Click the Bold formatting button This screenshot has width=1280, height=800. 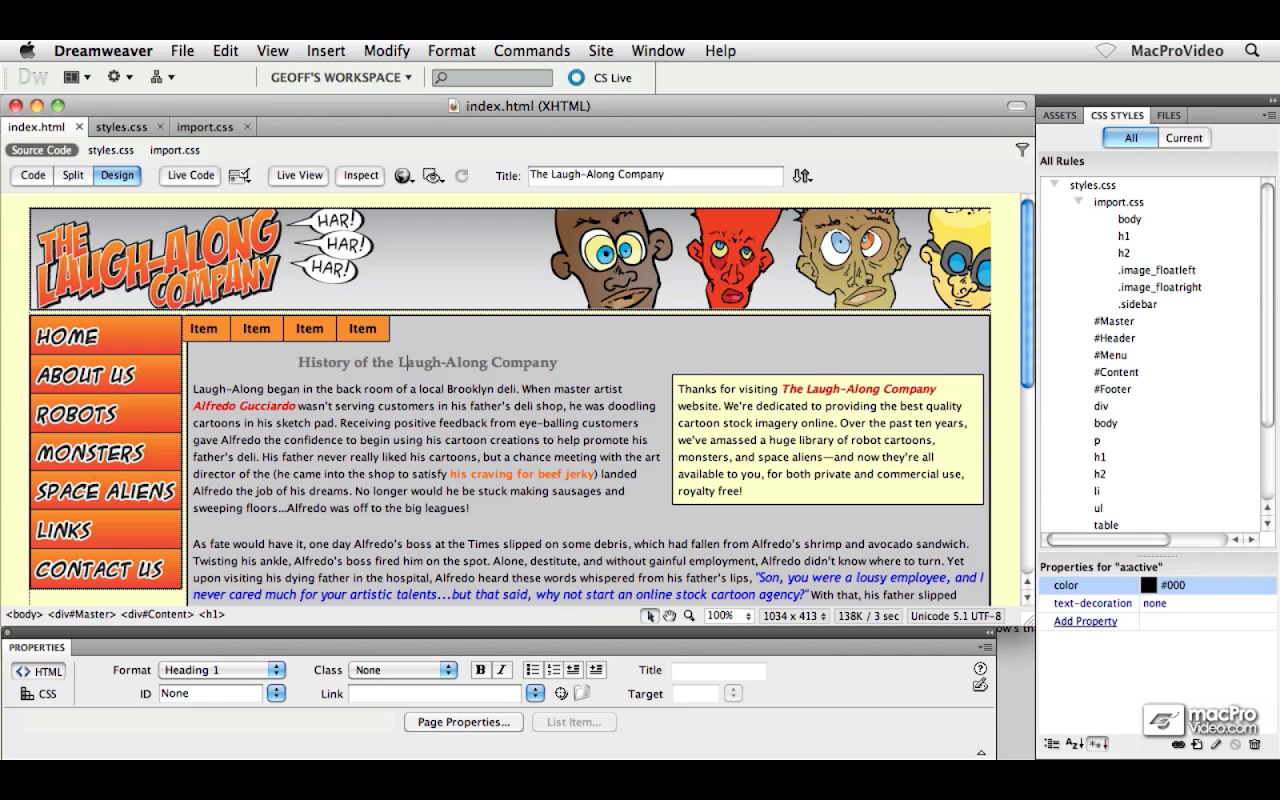pyautogui.click(x=480, y=670)
